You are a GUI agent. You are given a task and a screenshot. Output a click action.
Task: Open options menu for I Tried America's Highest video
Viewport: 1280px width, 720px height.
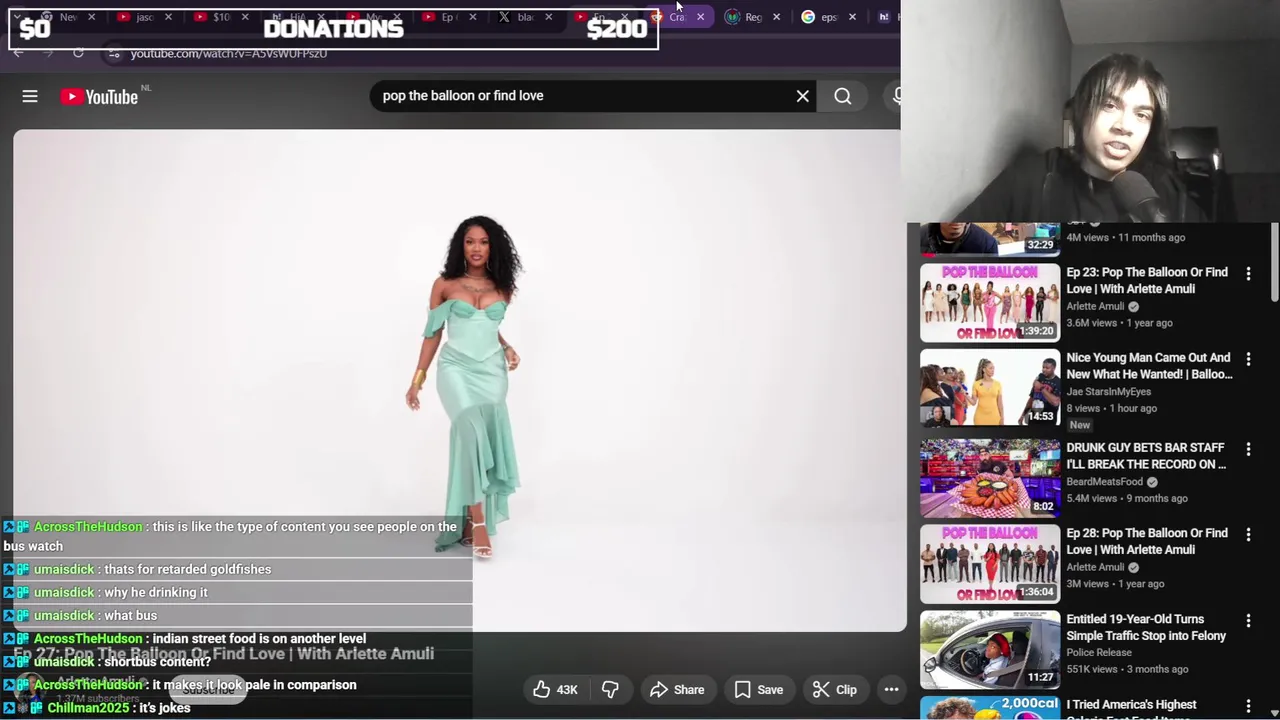coord(1248,706)
